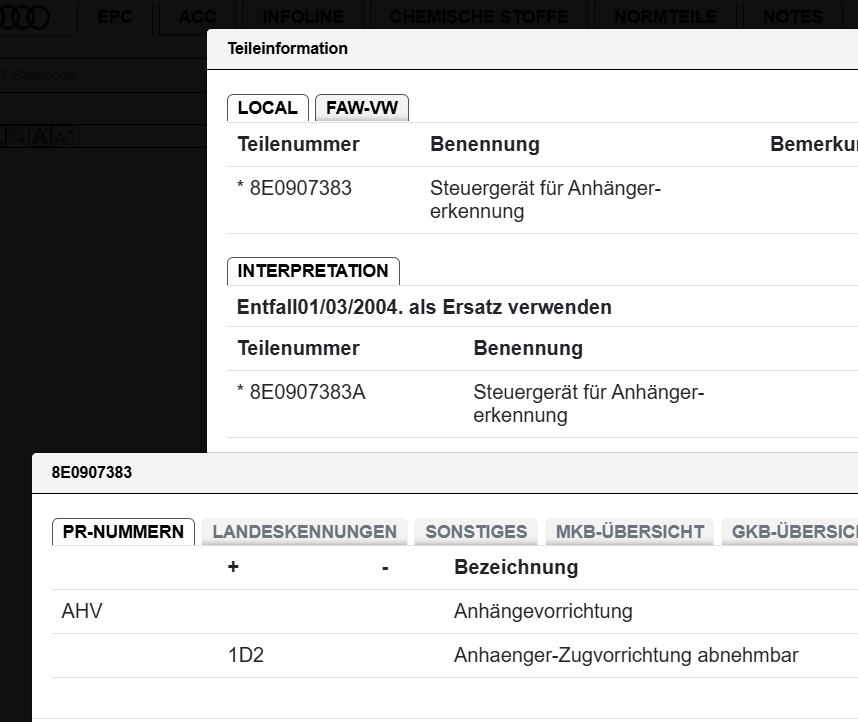Switch to the LANDESKENNUNGEN tab
Screen dimensions: 858x722
click(304, 532)
